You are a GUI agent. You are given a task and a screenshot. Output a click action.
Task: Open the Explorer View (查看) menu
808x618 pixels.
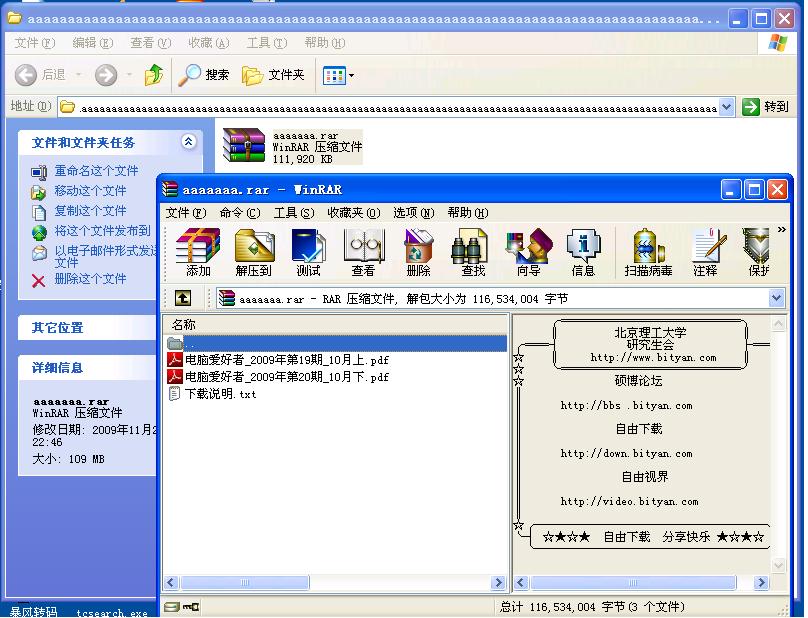coord(150,43)
